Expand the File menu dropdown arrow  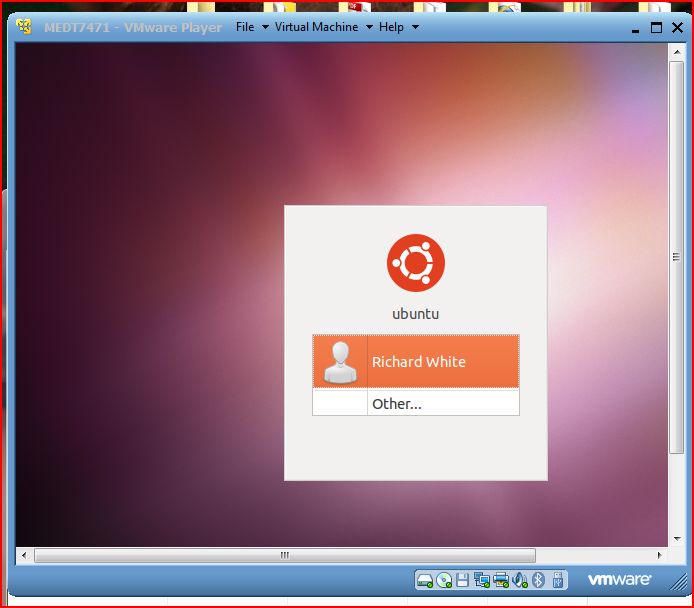pyautogui.click(x=265, y=27)
